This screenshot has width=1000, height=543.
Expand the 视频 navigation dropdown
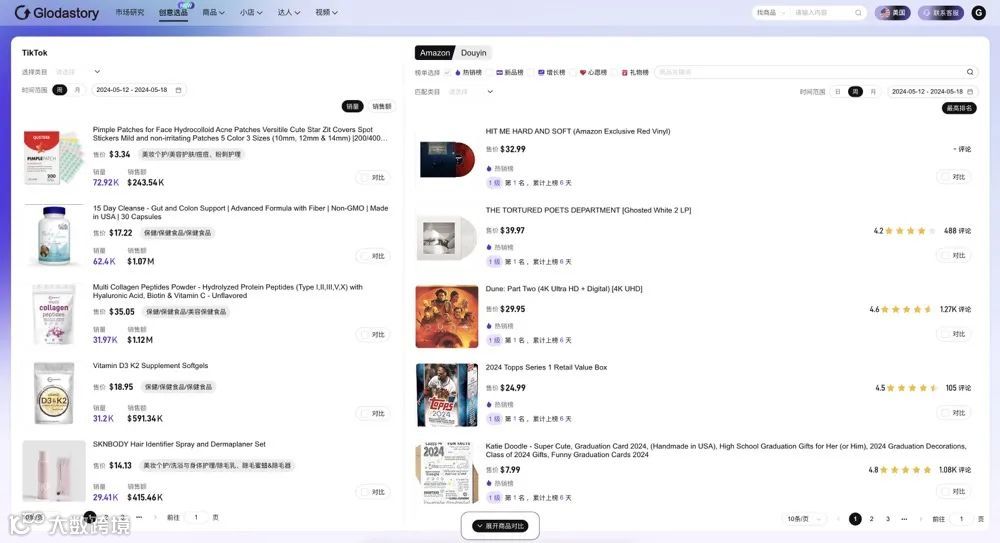pyautogui.click(x=326, y=12)
